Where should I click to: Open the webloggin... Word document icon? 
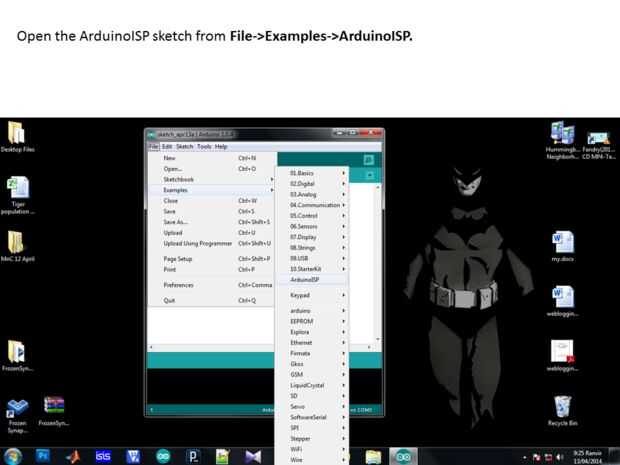click(x=563, y=301)
